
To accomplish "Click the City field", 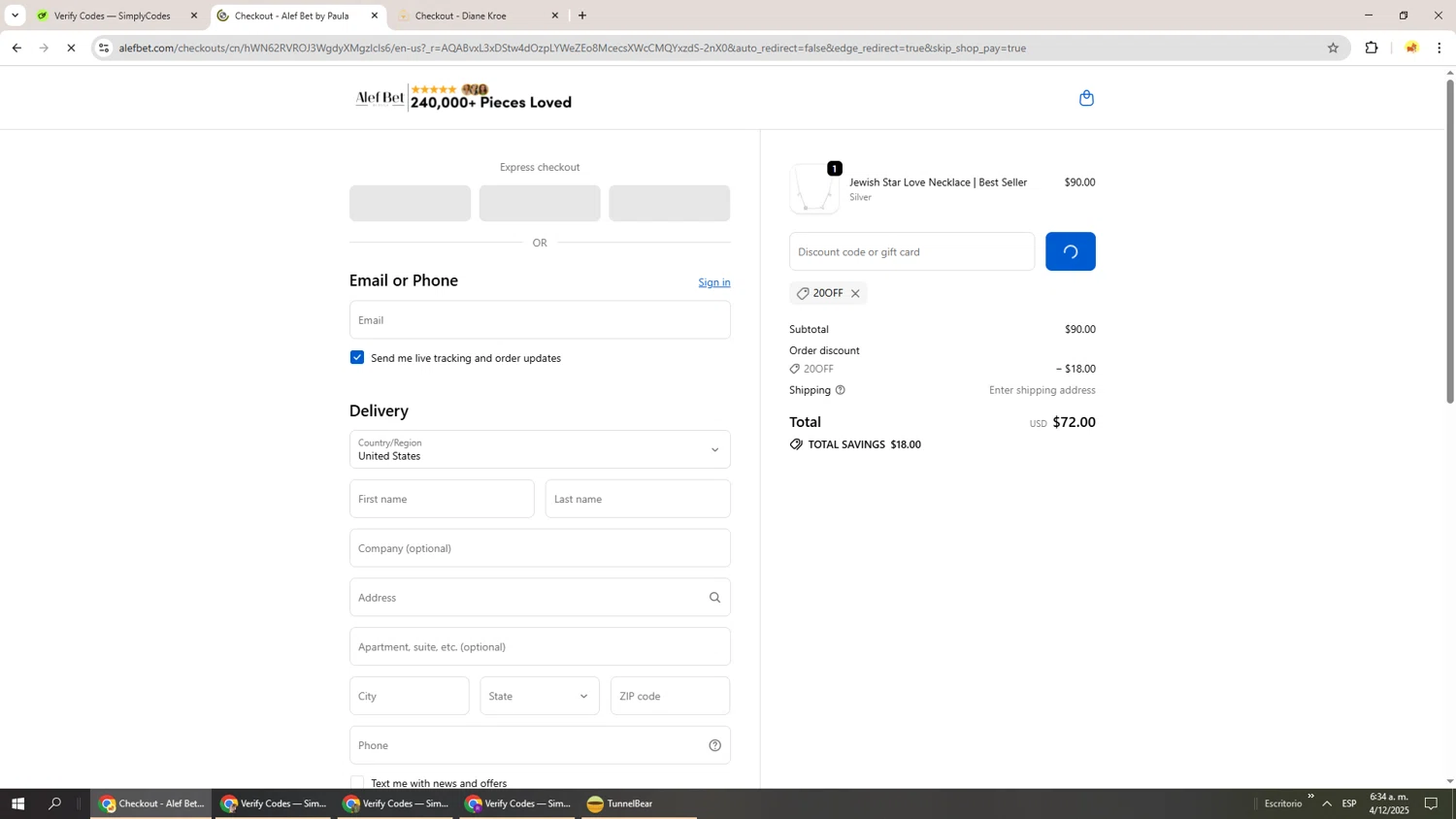I will click(409, 696).
